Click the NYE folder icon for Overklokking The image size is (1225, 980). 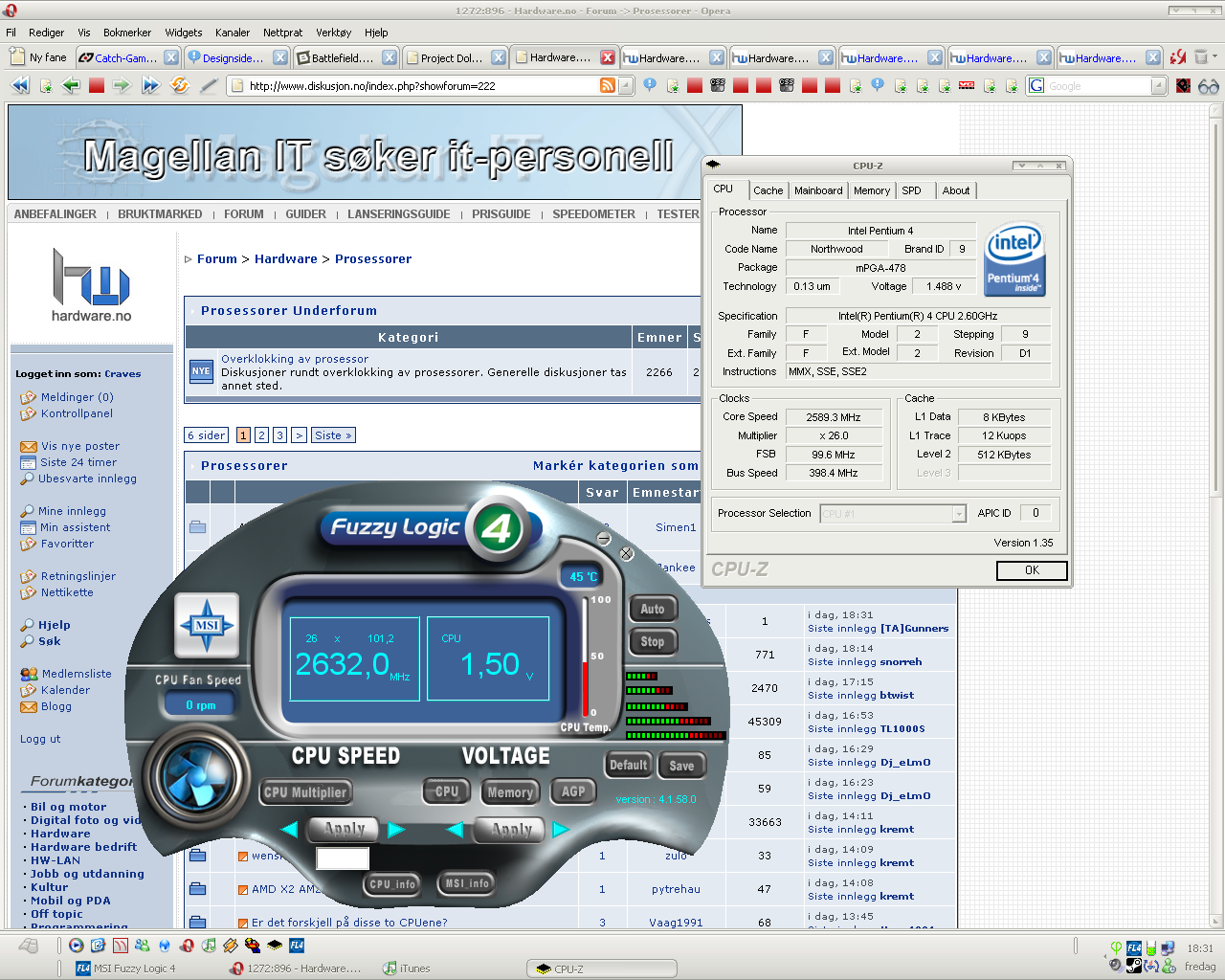[x=201, y=372]
